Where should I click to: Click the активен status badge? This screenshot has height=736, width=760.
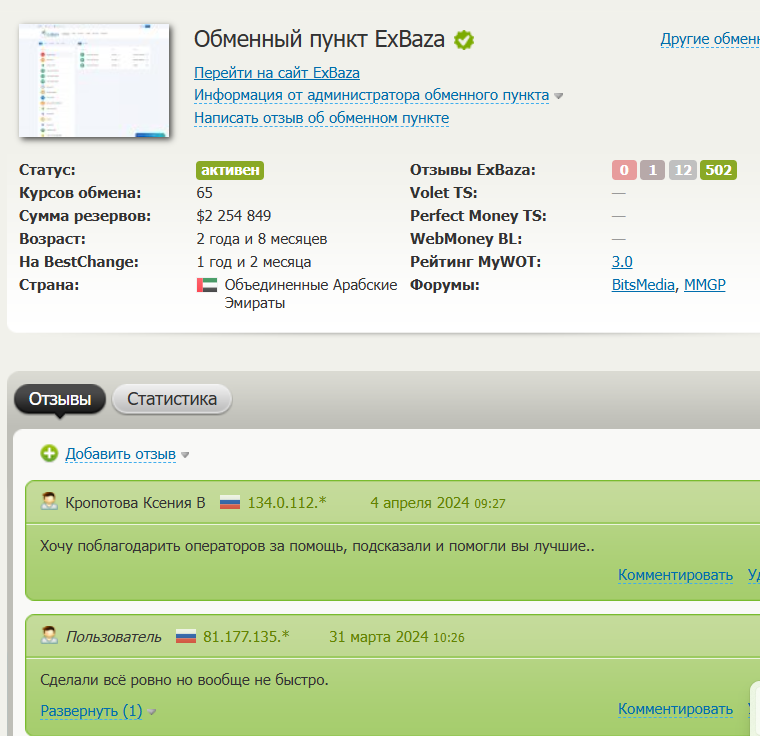click(230, 170)
